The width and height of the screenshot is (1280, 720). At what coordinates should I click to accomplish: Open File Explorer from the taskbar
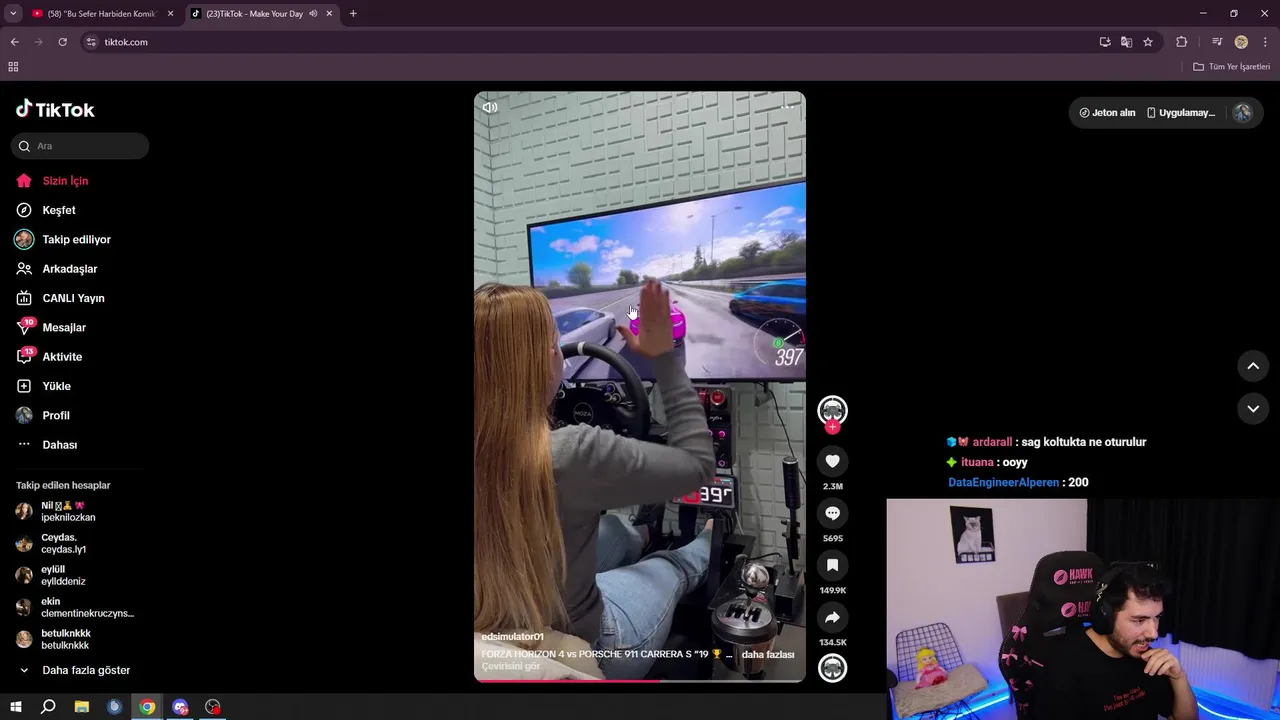[x=82, y=707]
